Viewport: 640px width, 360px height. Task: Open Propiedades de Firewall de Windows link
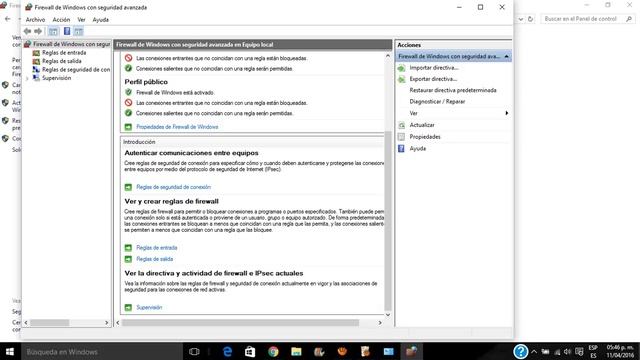pos(177,127)
